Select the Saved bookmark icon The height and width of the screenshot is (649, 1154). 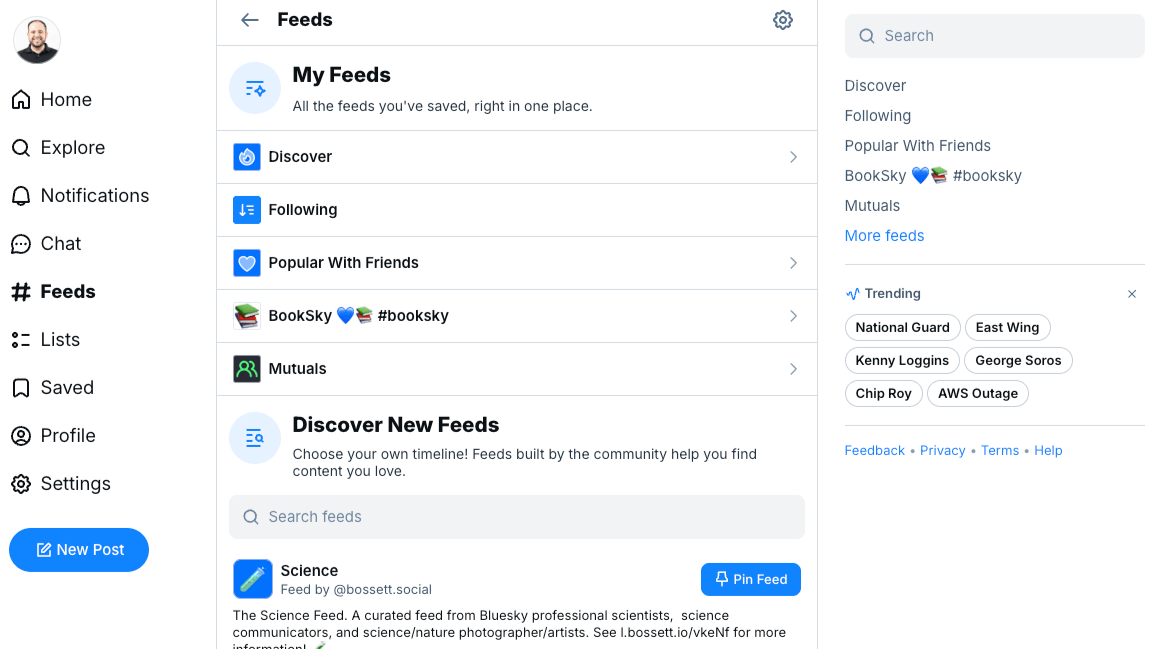21,387
